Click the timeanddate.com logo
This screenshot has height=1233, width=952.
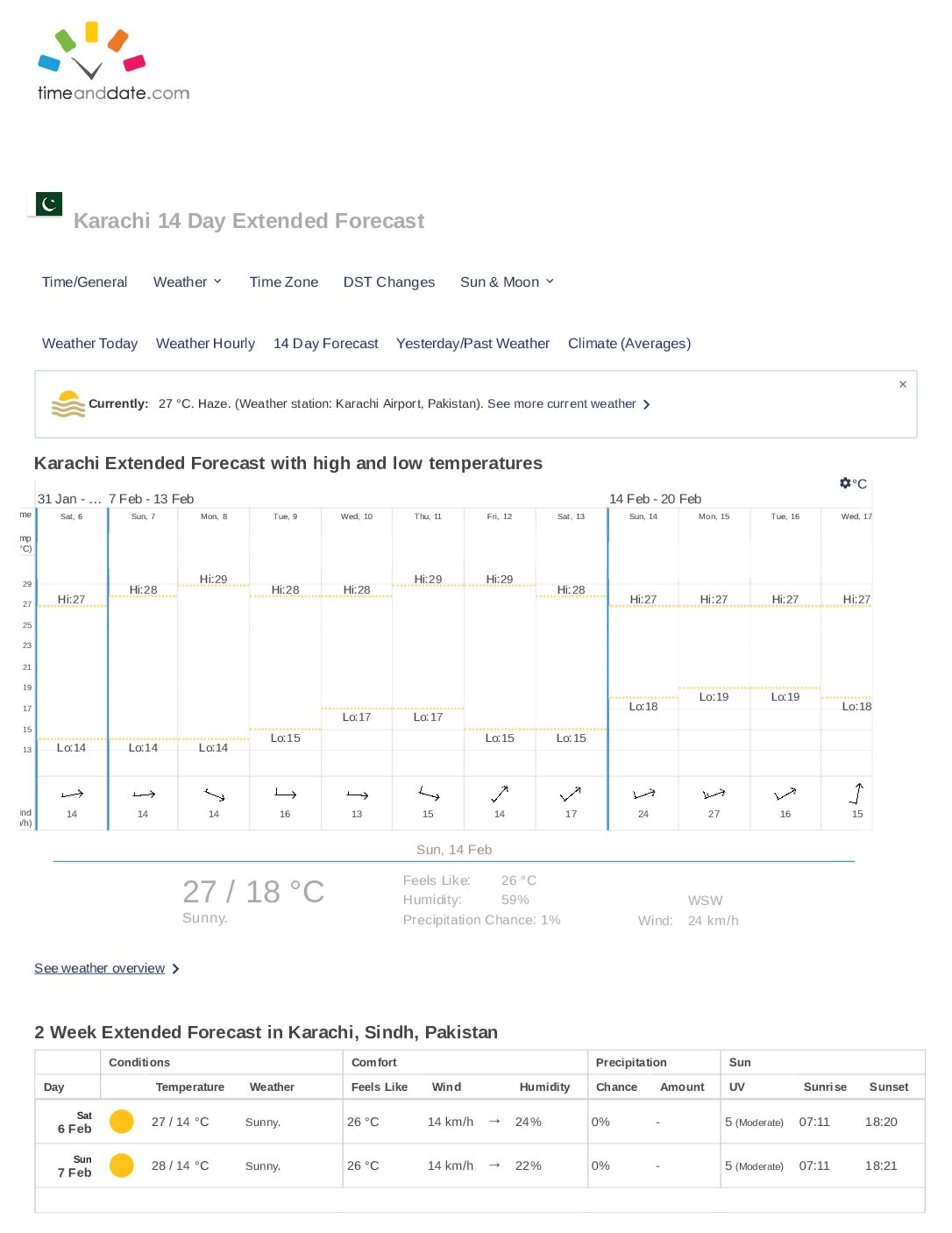pyautogui.click(x=113, y=61)
